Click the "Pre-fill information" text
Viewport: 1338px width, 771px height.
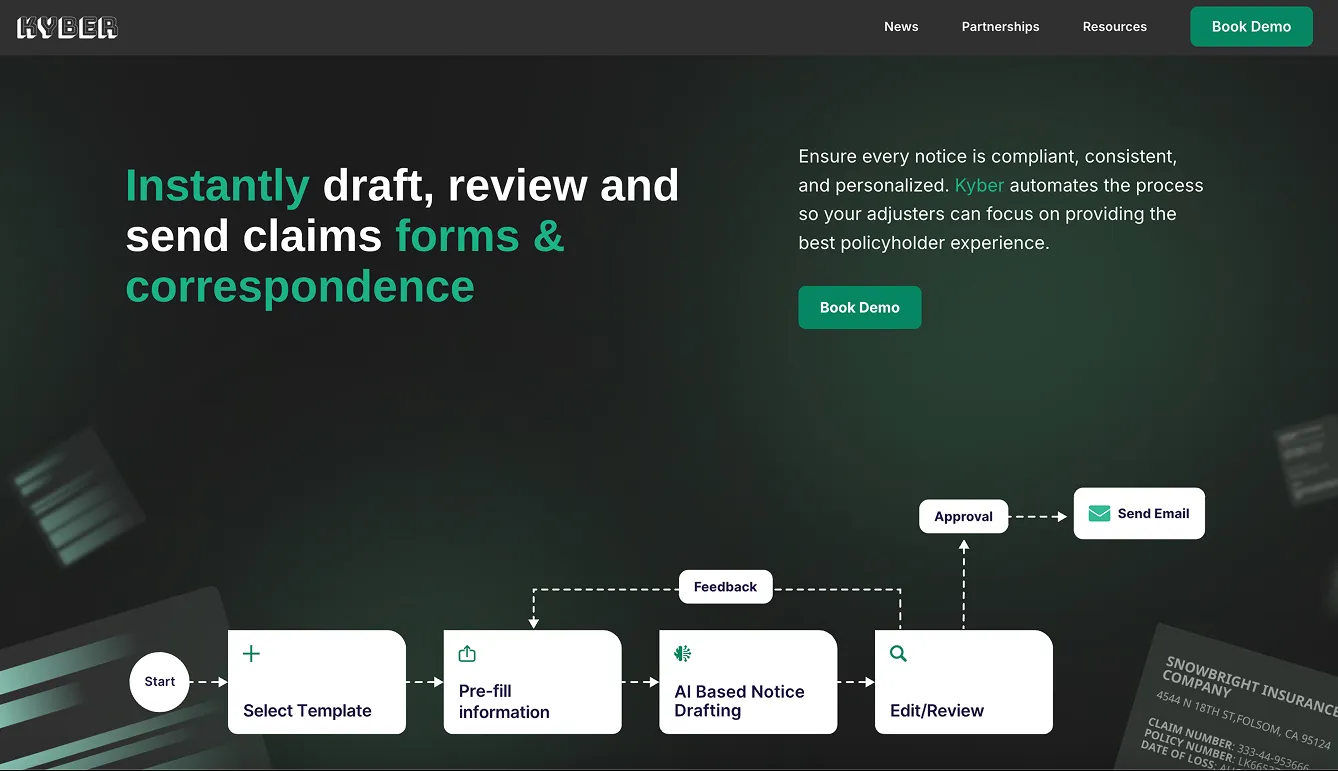tap(504, 702)
